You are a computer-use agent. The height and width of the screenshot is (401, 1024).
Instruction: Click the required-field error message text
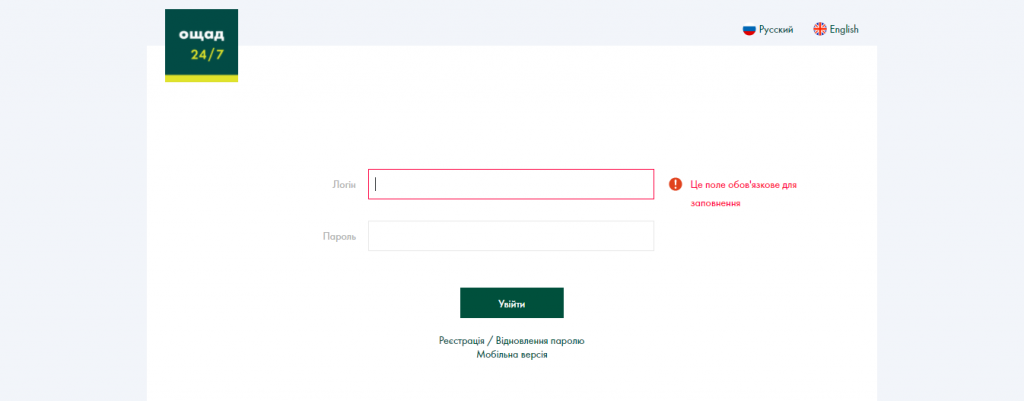744,194
